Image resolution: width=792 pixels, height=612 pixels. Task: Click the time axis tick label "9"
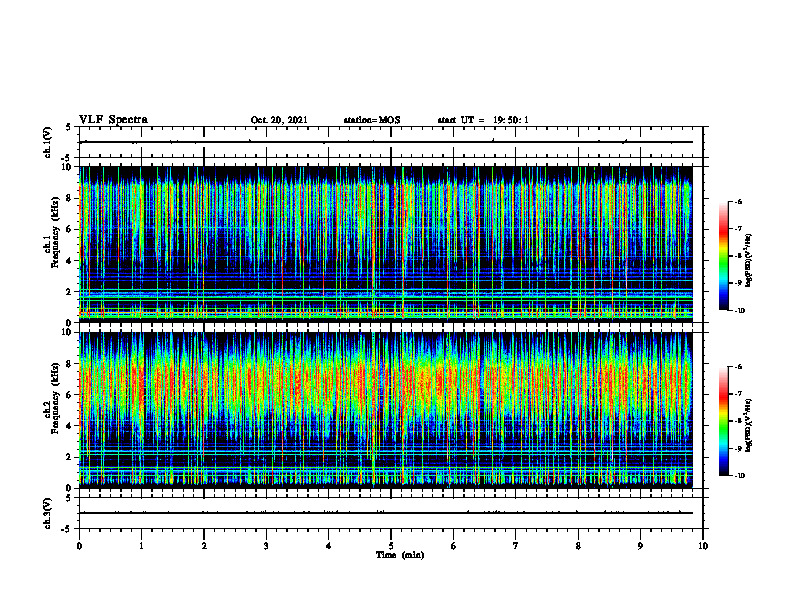[x=640, y=546]
